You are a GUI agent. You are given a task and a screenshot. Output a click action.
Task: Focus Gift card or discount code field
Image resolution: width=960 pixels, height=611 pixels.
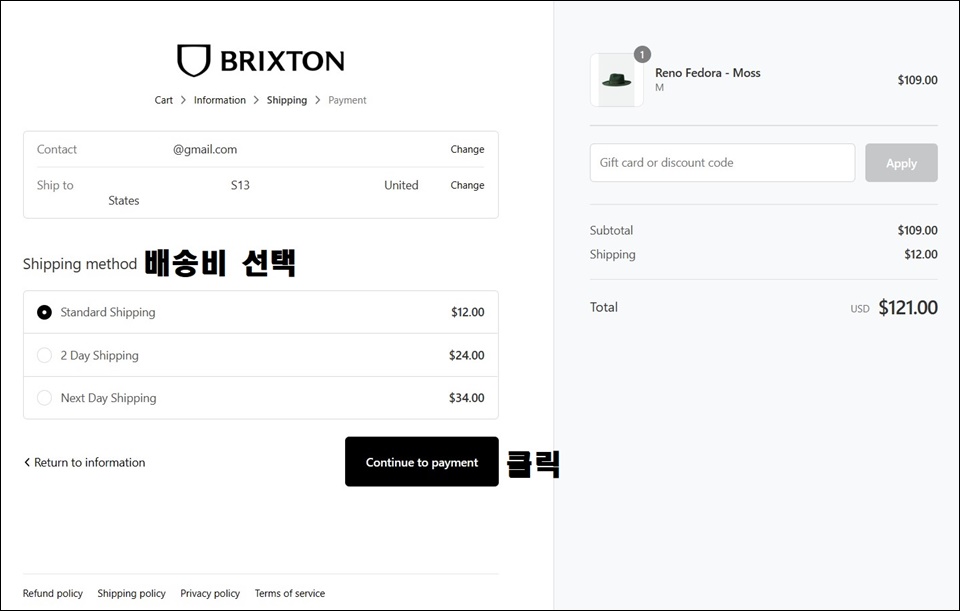coord(722,163)
